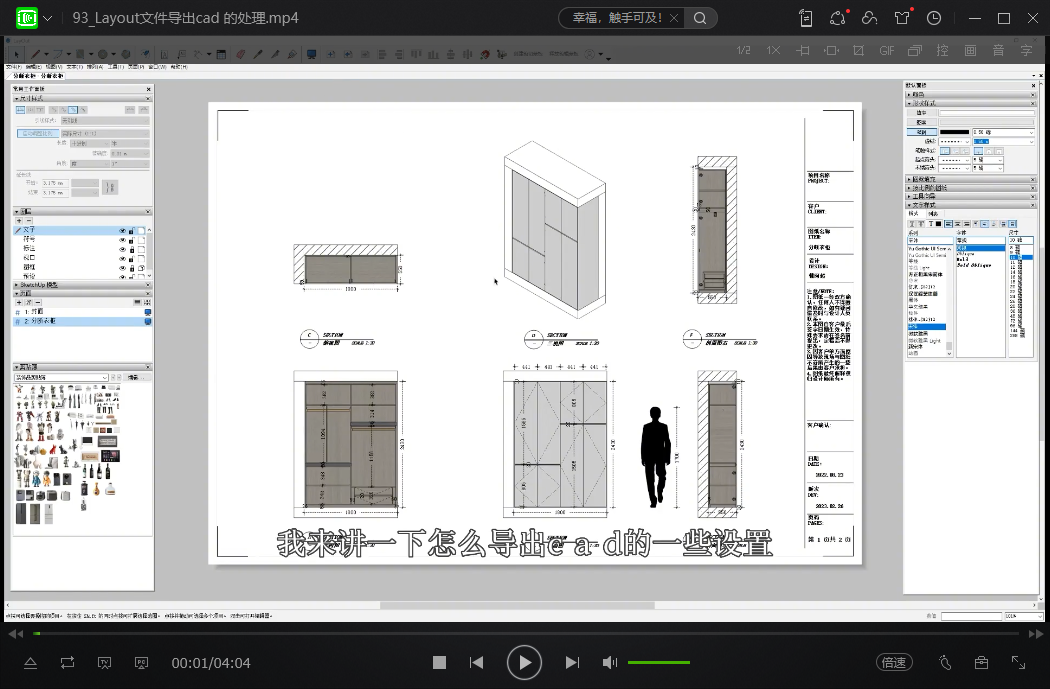This screenshot has width=1050, height=689.
Task: Stop the video playback
Action: [439, 662]
